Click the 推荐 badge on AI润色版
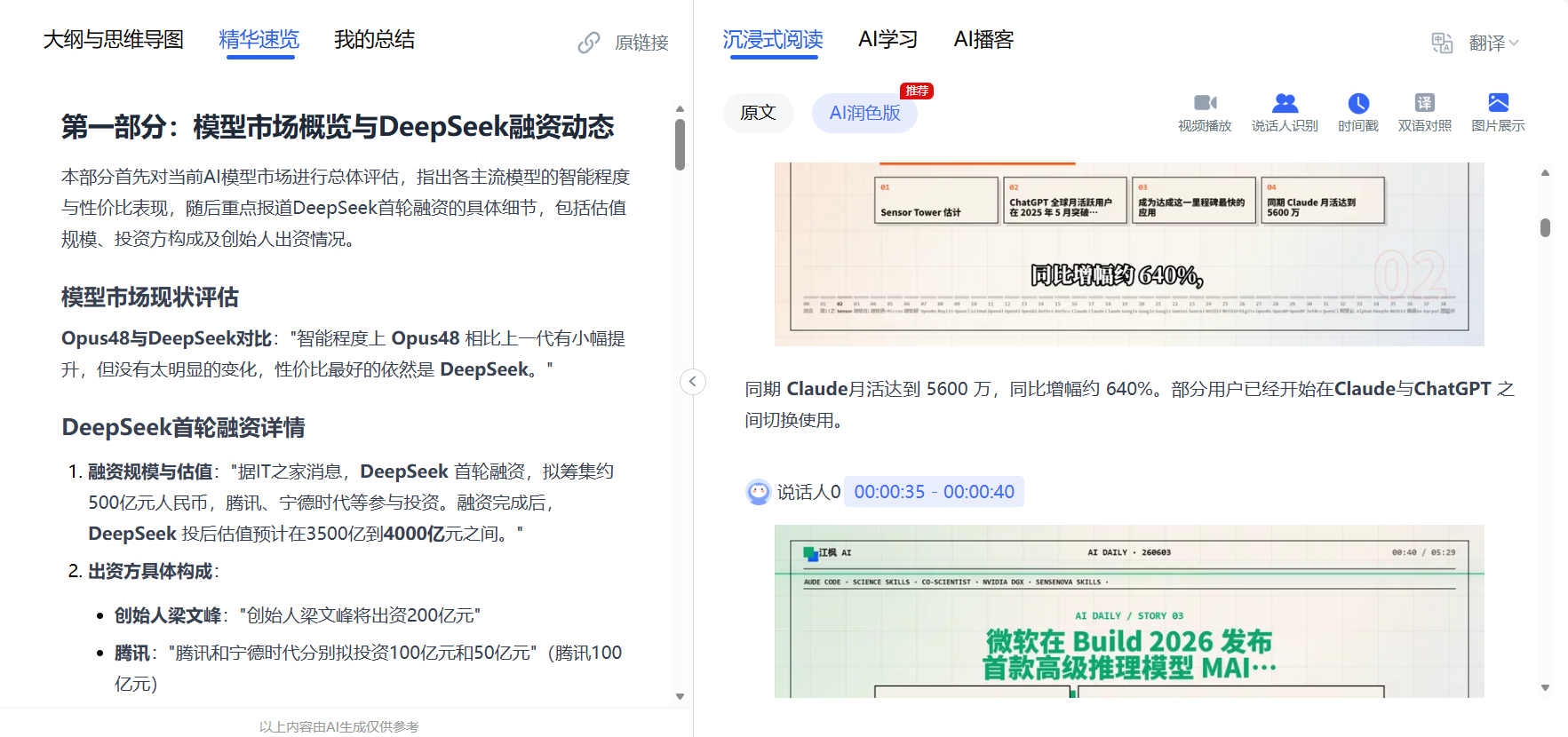Viewport: 1568px width, 737px height. click(917, 91)
